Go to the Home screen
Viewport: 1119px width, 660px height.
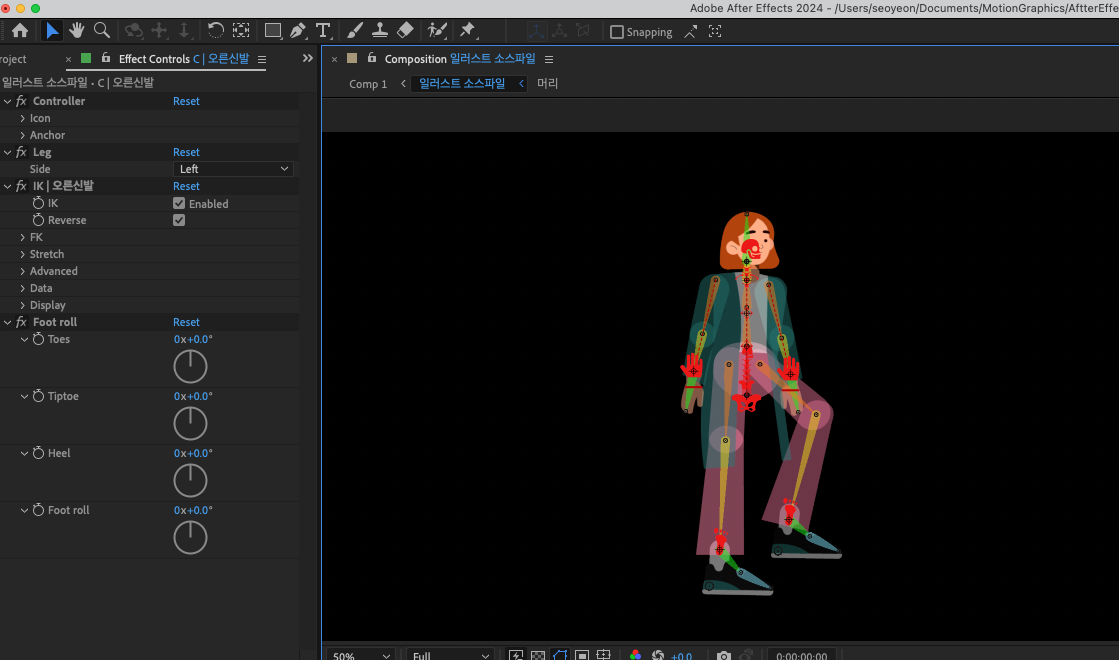pyautogui.click(x=19, y=30)
